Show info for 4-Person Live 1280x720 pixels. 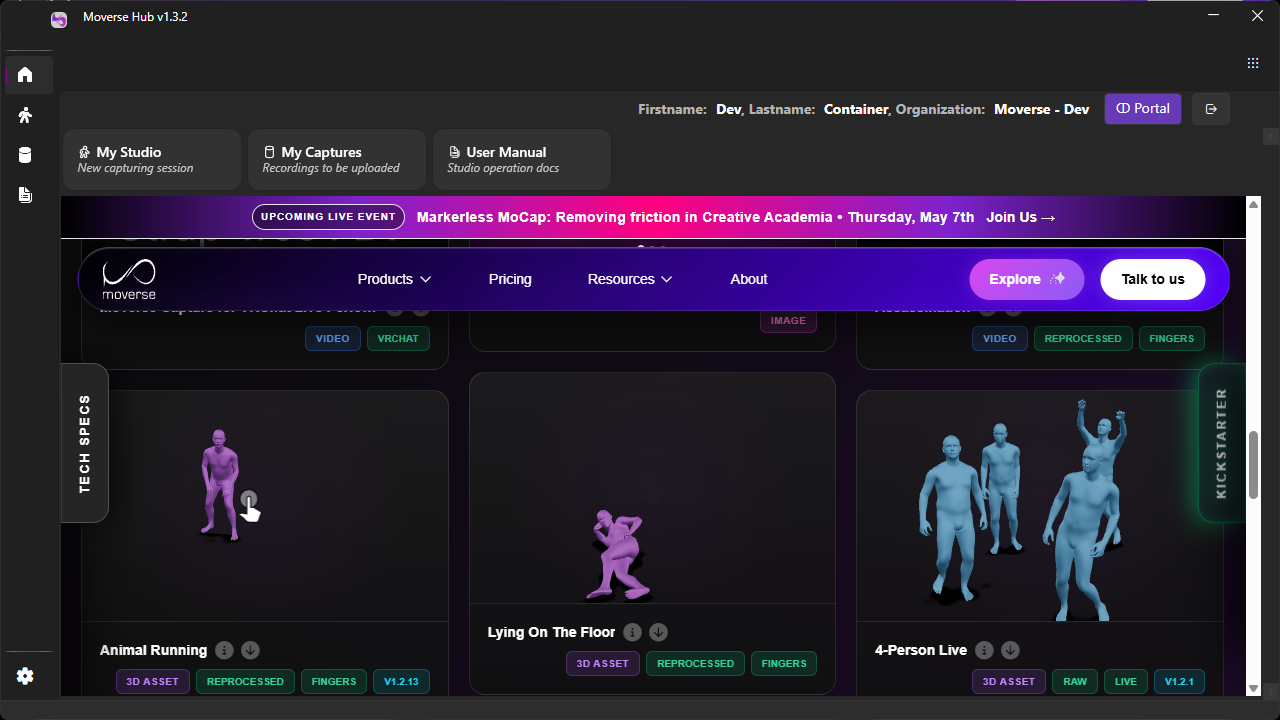click(984, 650)
